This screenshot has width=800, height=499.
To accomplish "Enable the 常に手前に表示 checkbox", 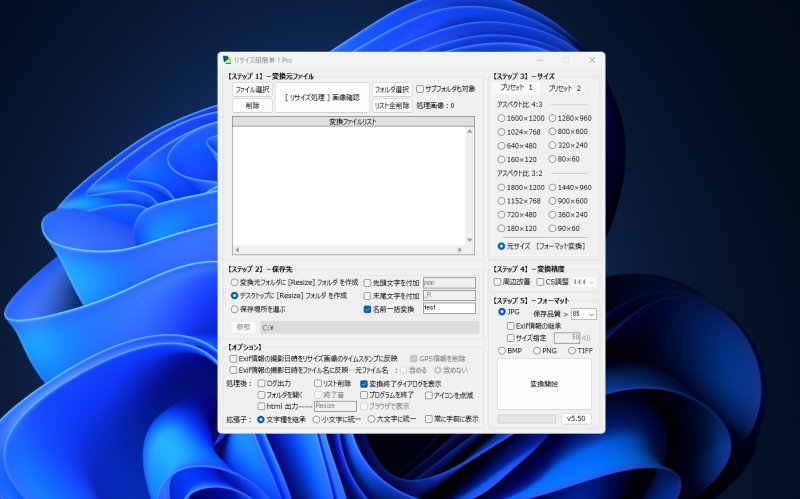I will (x=452, y=419).
